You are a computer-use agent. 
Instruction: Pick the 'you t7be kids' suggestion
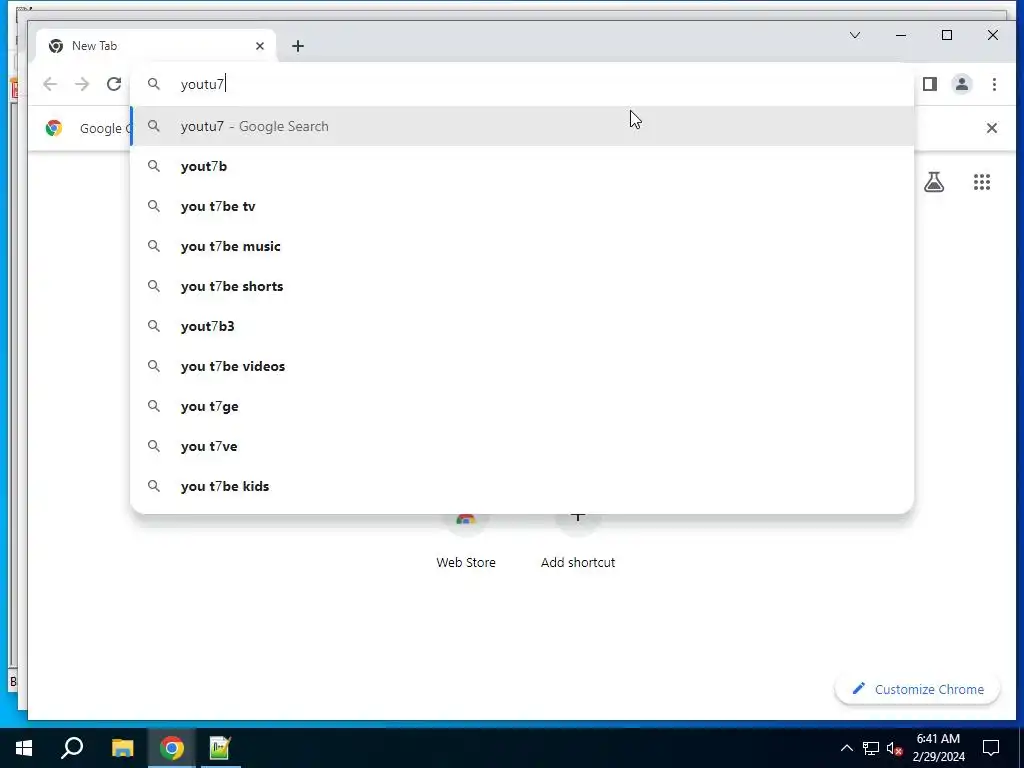[x=522, y=486]
